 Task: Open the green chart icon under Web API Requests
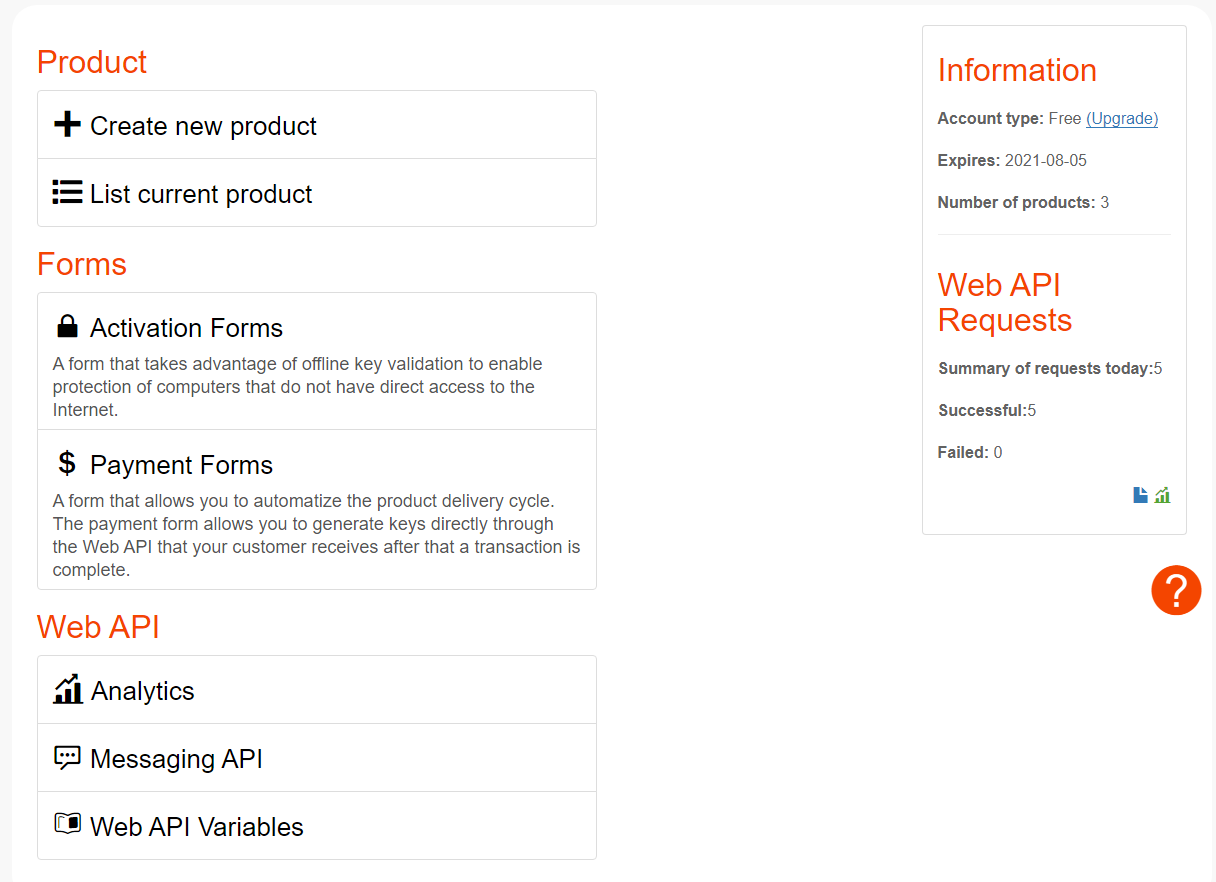click(1162, 495)
